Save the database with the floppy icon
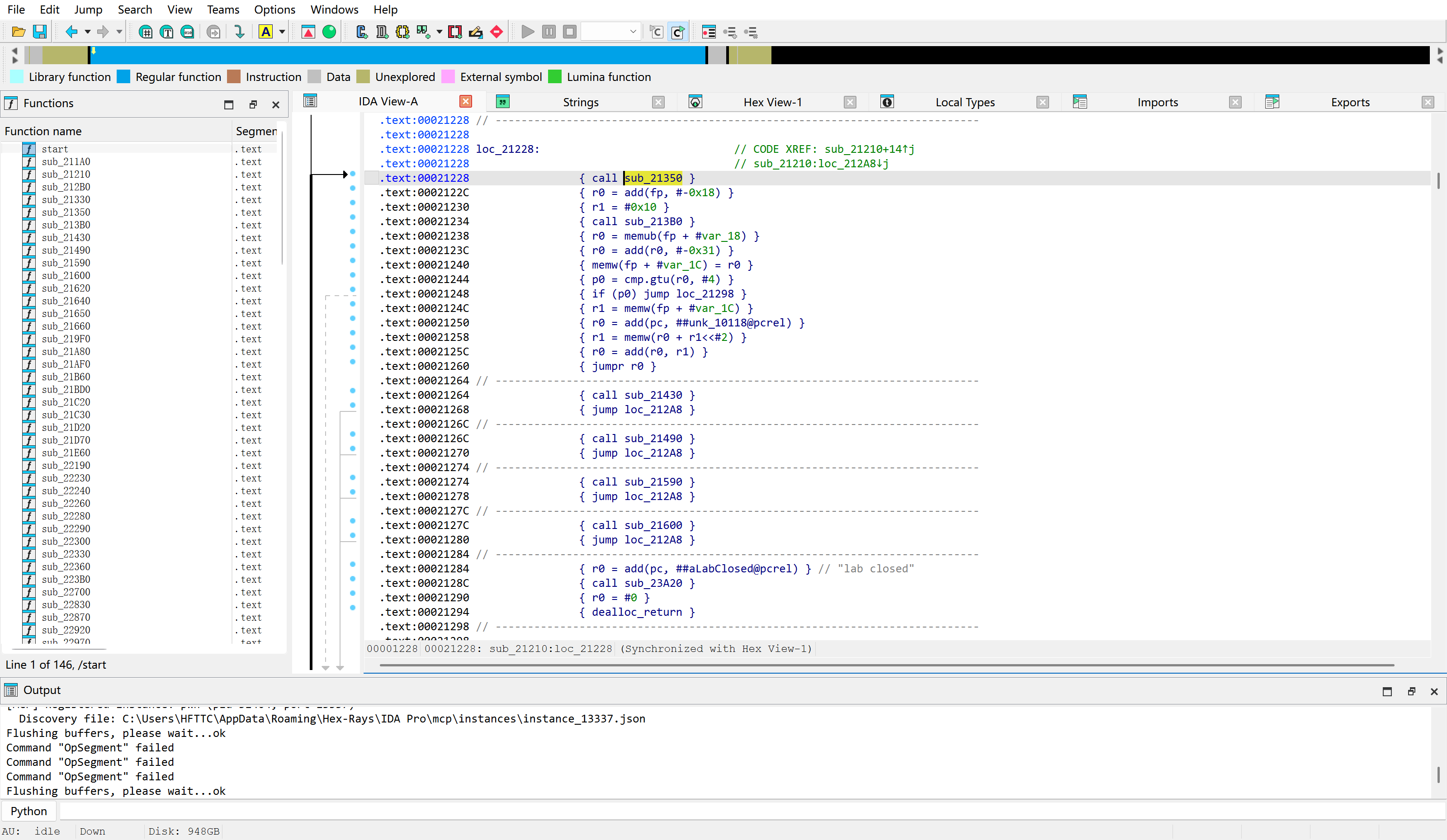 [40, 32]
